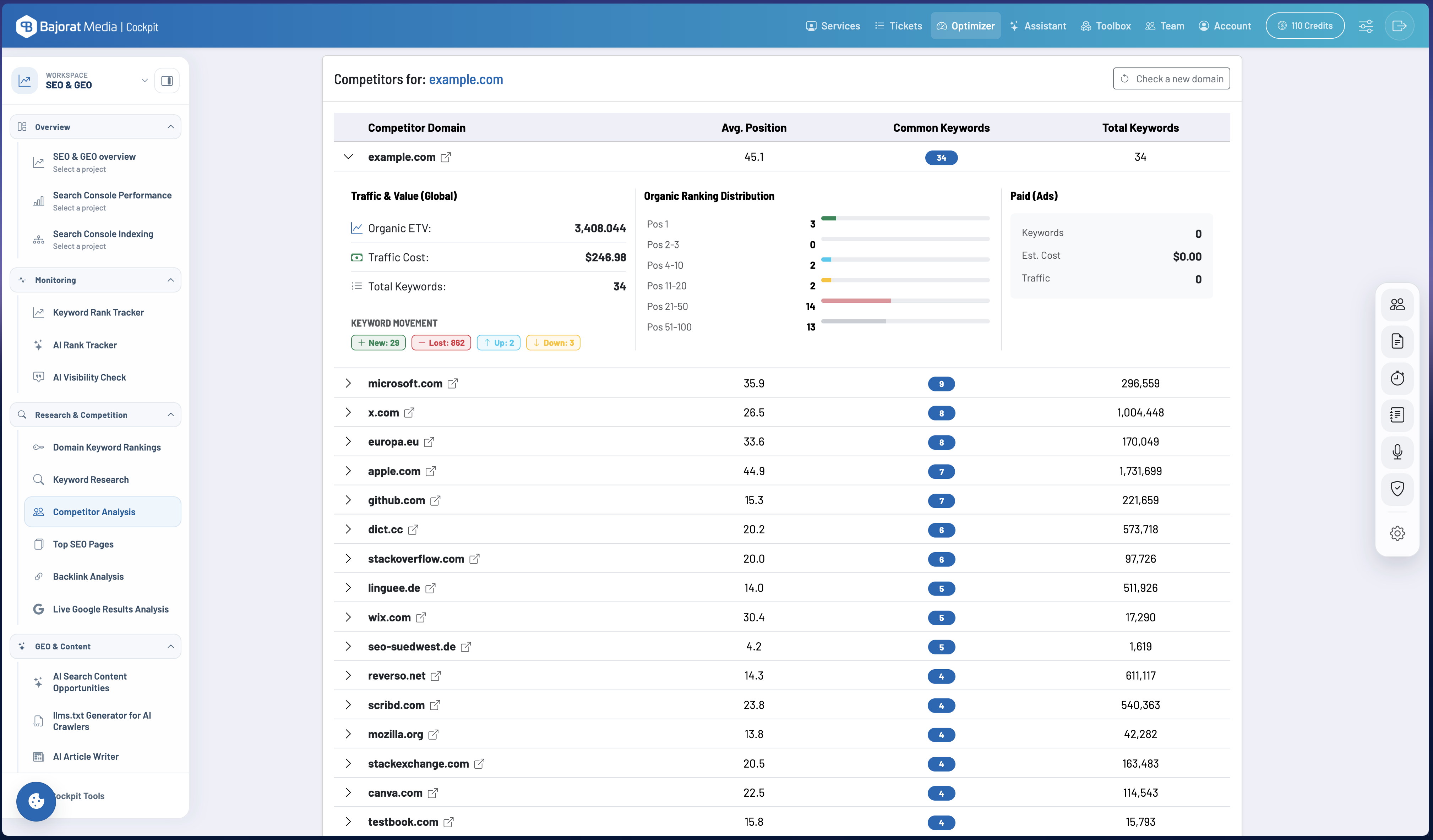The image size is (1433, 840).
Task: Click the Common Keywords column header
Action: (941, 128)
